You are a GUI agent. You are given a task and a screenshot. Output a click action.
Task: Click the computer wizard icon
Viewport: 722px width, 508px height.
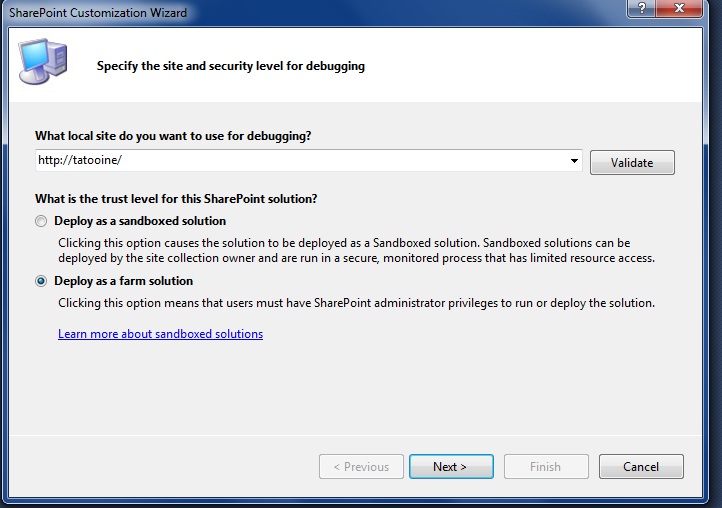click(x=43, y=61)
